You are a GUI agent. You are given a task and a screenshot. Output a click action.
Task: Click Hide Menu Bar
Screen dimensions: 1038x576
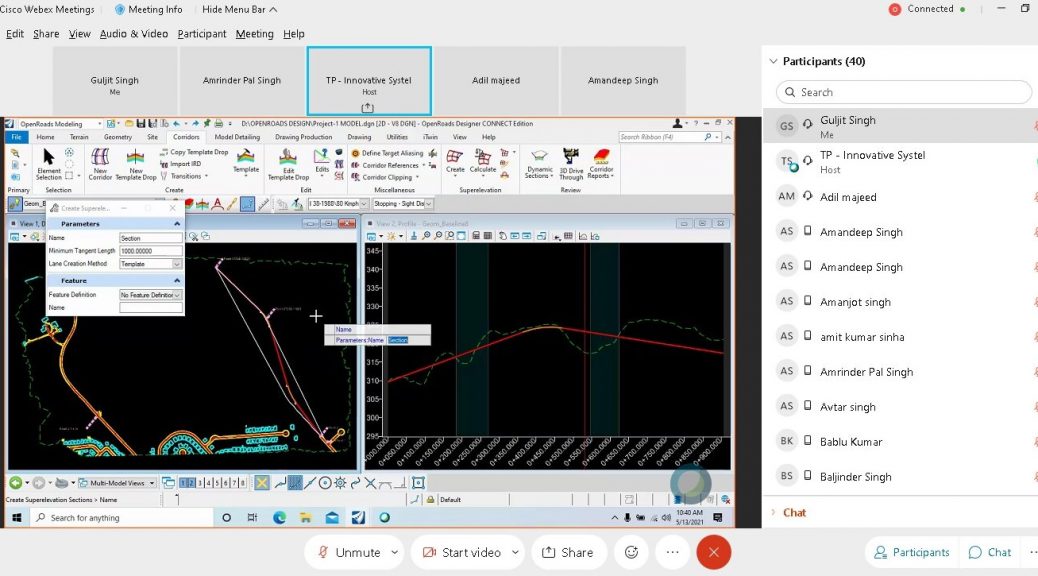point(240,9)
